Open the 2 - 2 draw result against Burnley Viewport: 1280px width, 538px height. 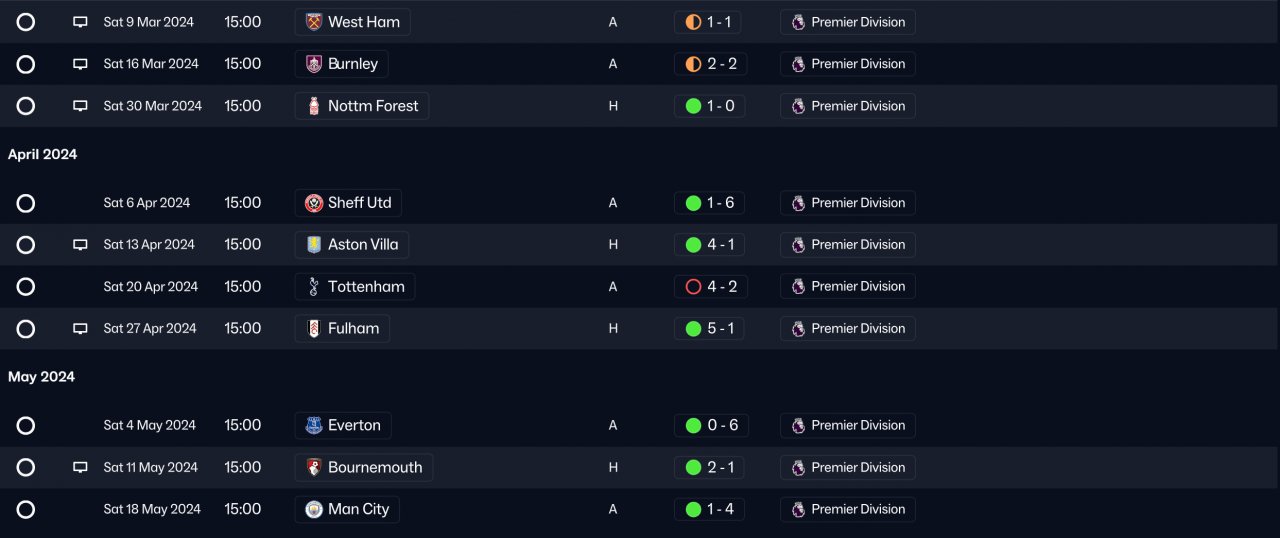tap(711, 64)
